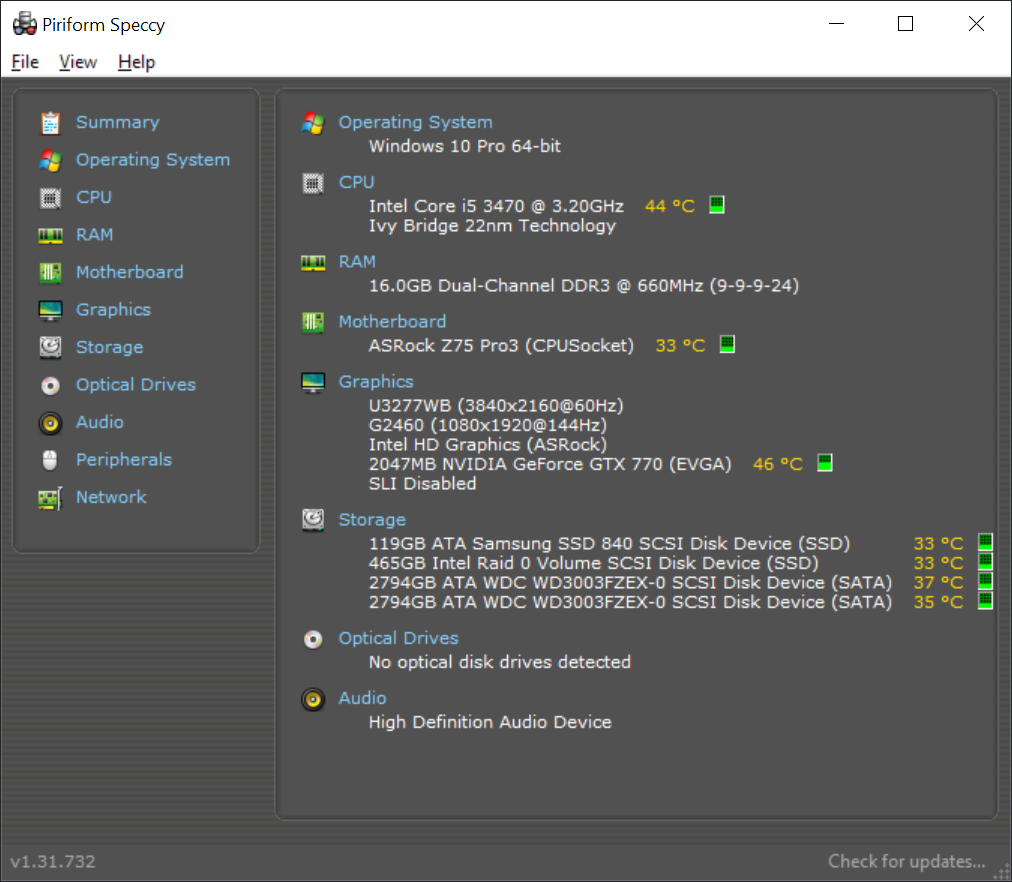Click the U3277WB (3840x2160@60Hz) monitor line
The height and width of the screenshot is (882, 1012).
pyautogui.click(x=496, y=406)
